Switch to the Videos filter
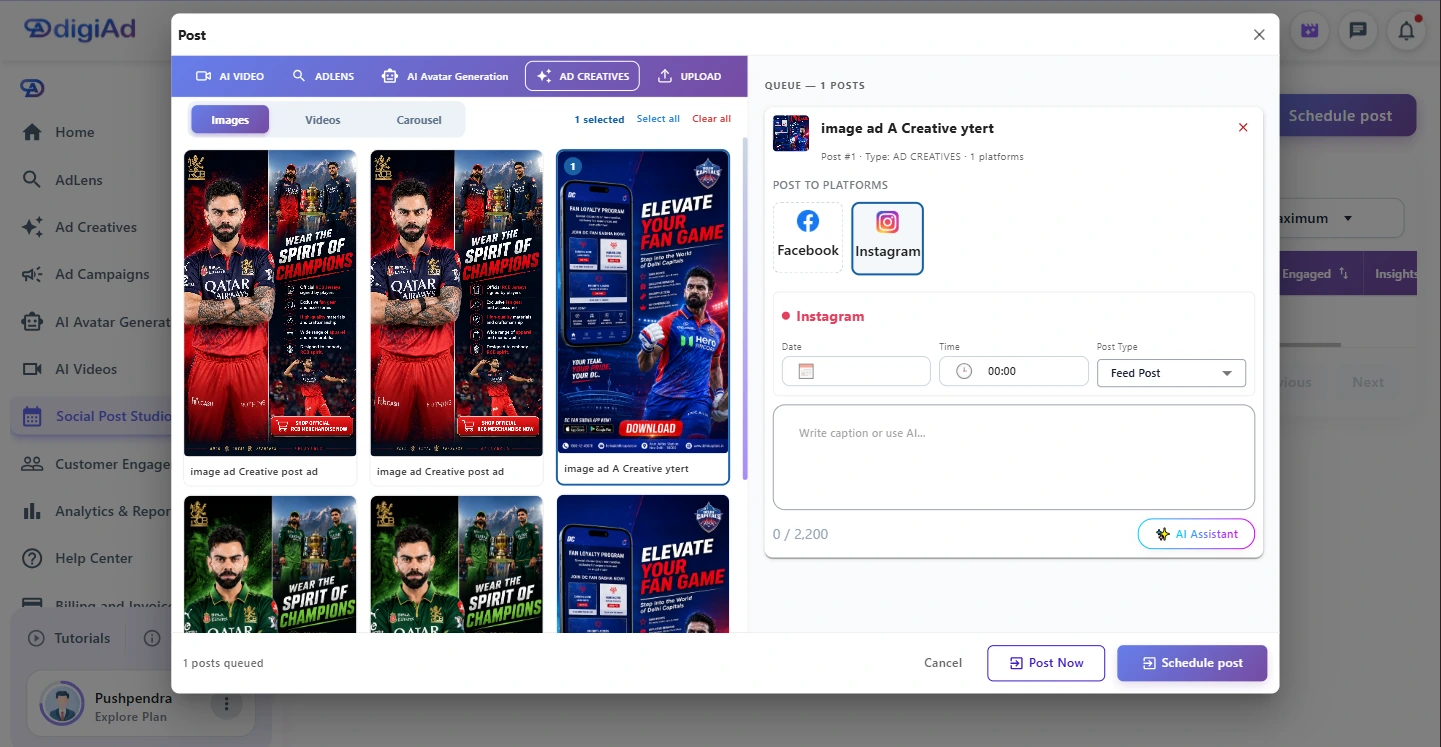1441x747 pixels. click(x=323, y=120)
